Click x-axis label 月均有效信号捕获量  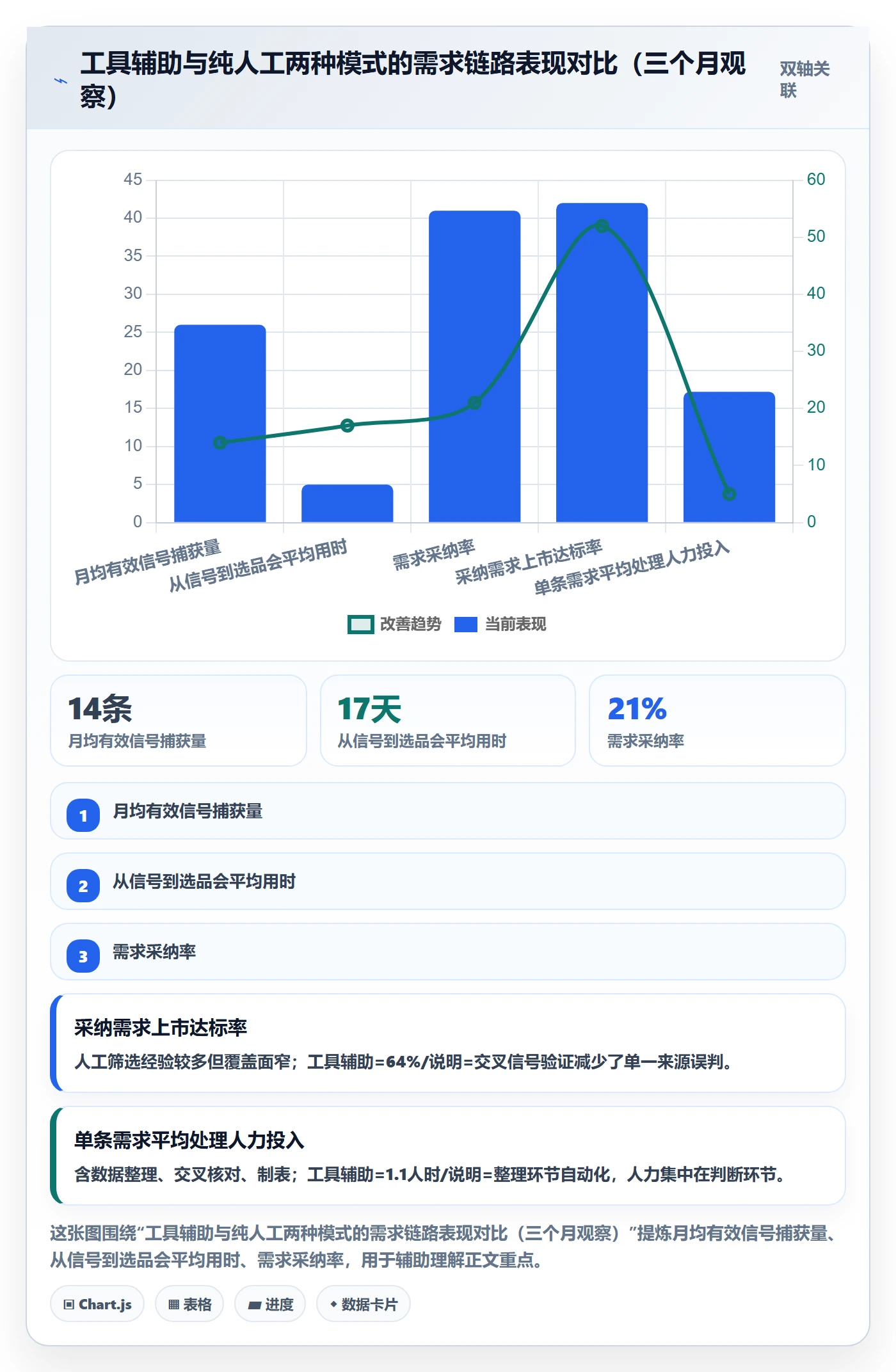tap(148, 561)
